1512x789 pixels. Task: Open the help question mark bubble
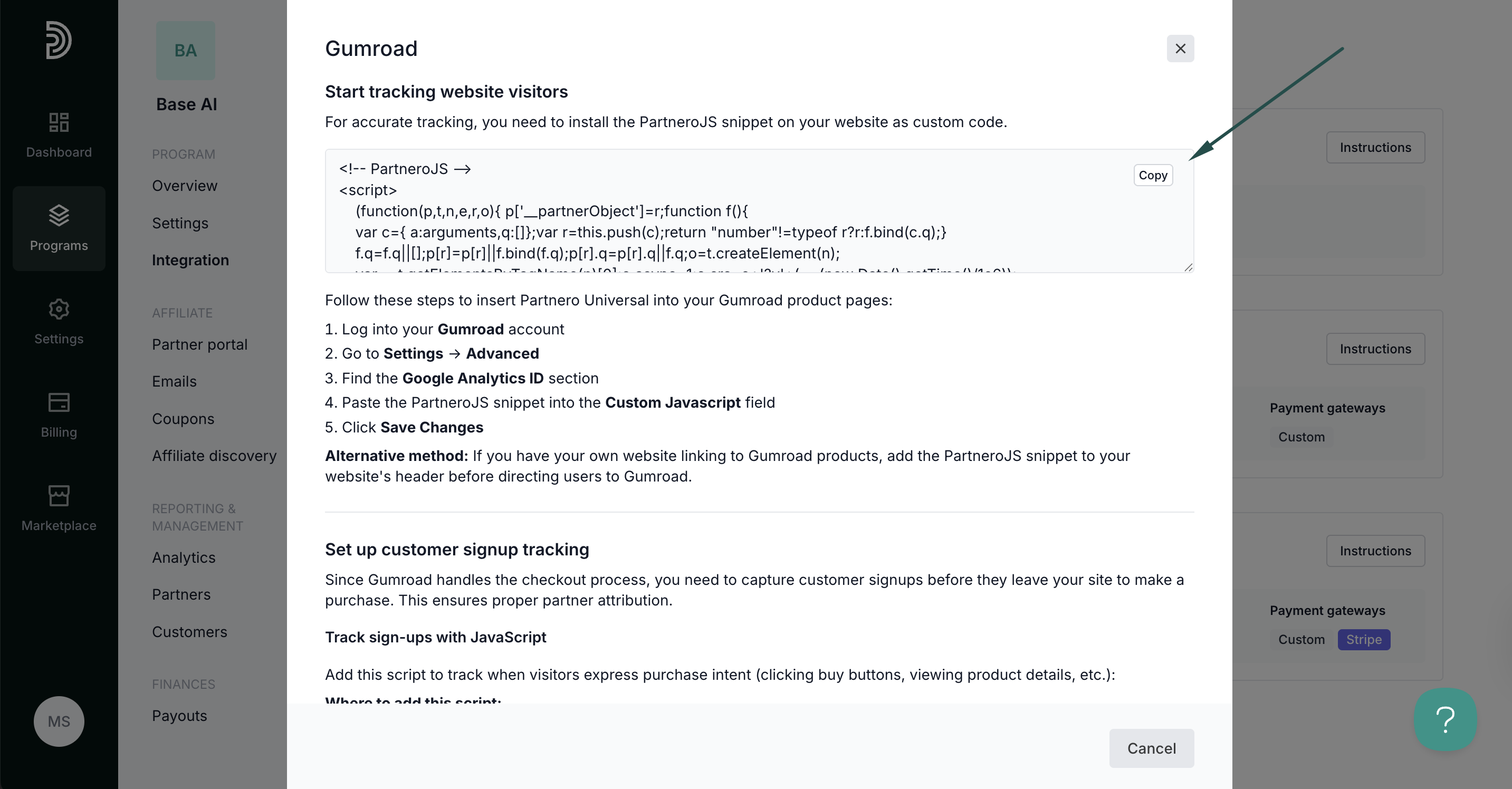1445,720
